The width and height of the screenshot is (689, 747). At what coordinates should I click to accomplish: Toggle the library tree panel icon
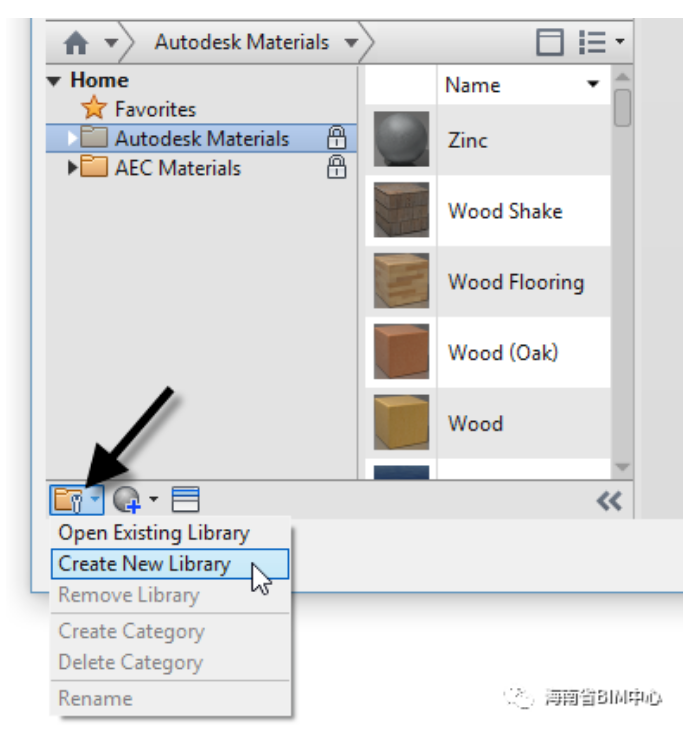click(x=550, y=42)
